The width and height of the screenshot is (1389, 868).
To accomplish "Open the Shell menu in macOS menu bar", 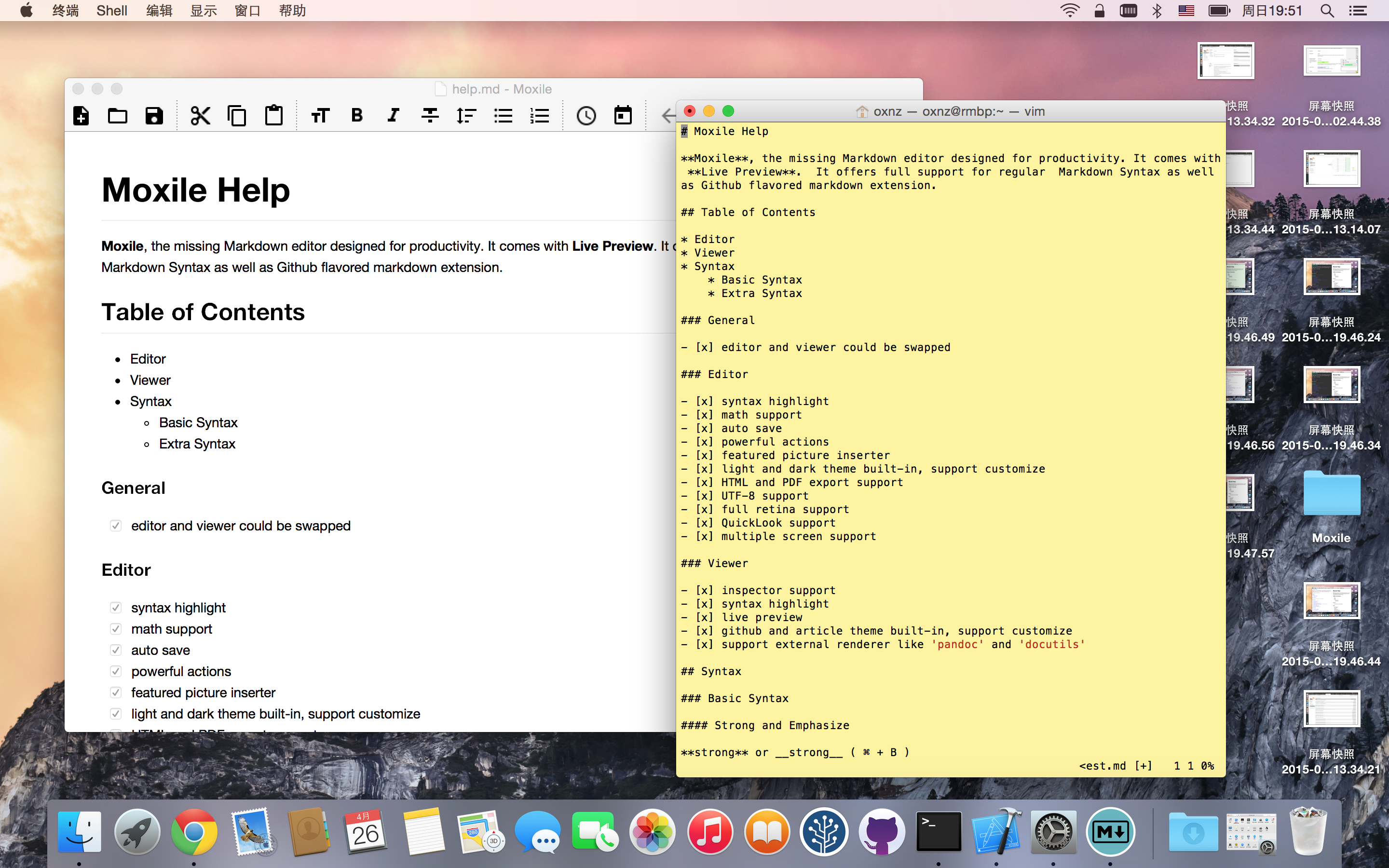I will (x=111, y=11).
